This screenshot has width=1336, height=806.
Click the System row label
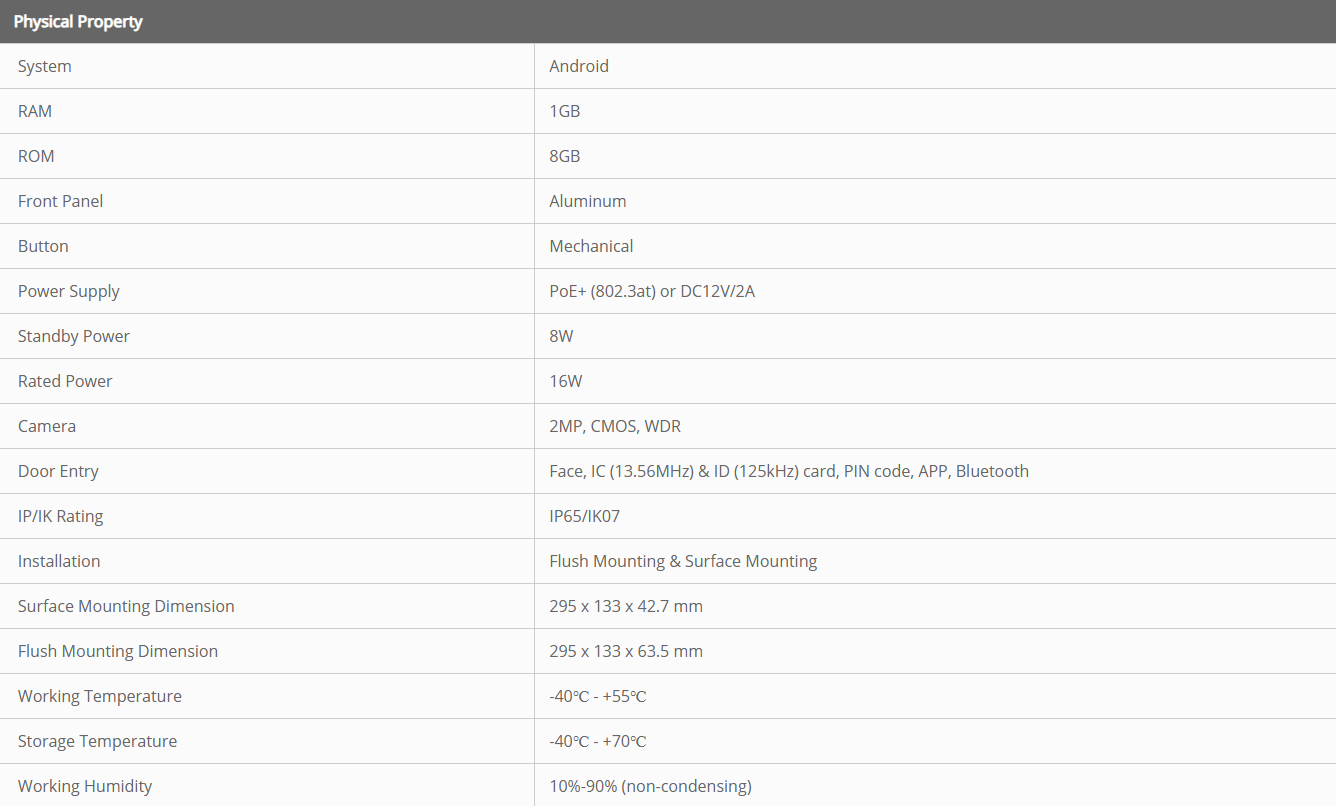tap(45, 66)
